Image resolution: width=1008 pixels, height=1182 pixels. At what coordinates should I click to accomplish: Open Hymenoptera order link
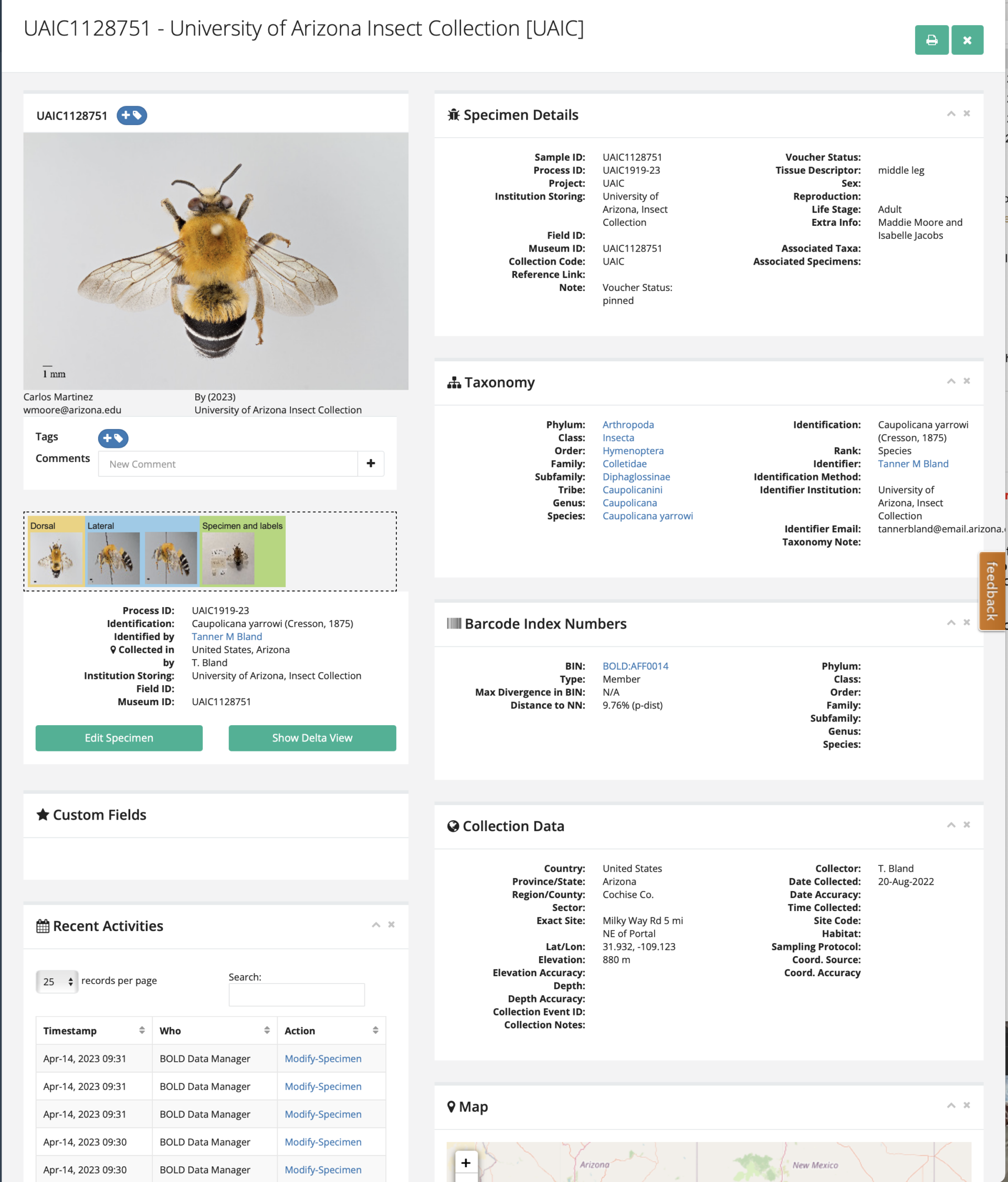click(633, 451)
